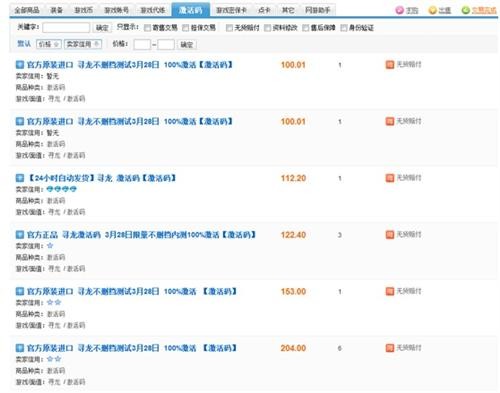Click the seller diamond credit icons in 112.20 listing
The width and height of the screenshot is (500, 393).
[x=62, y=189]
